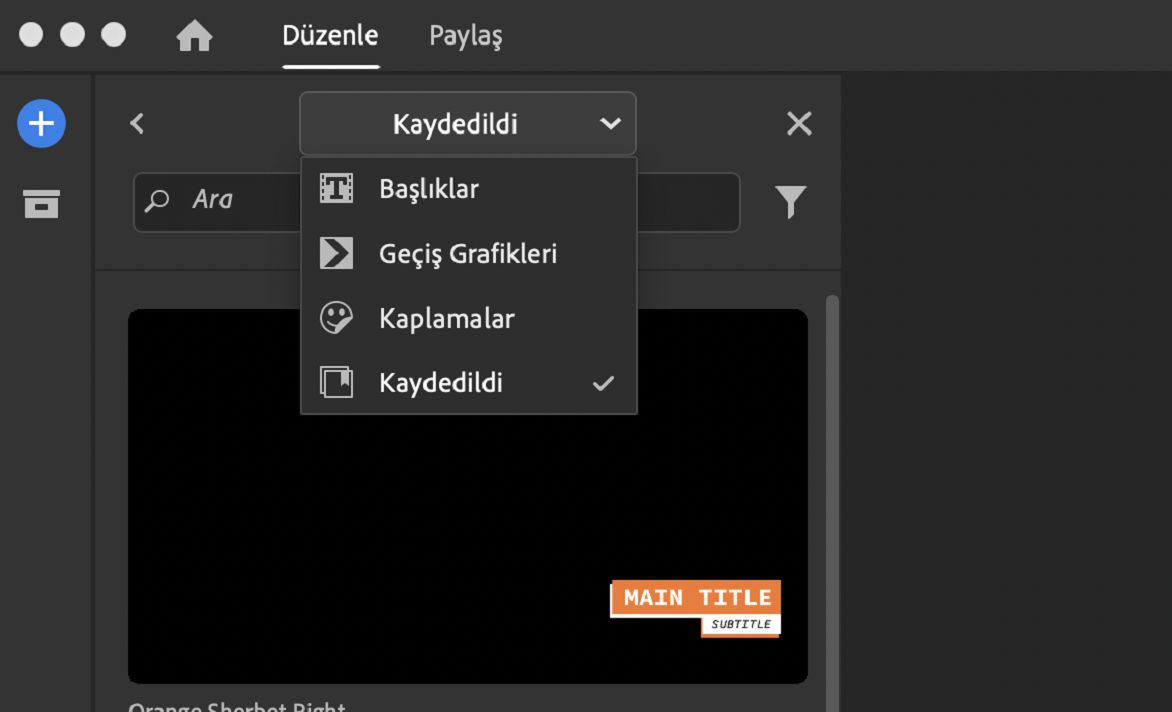Viewport: 1172px width, 712px height.
Task: Open the project archive icon in sidebar
Action: coord(40,204)
